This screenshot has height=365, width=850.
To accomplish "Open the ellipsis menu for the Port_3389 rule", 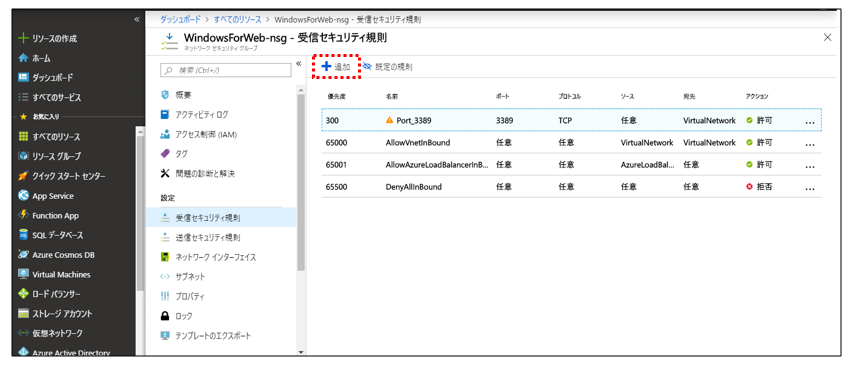I will 810,123.
